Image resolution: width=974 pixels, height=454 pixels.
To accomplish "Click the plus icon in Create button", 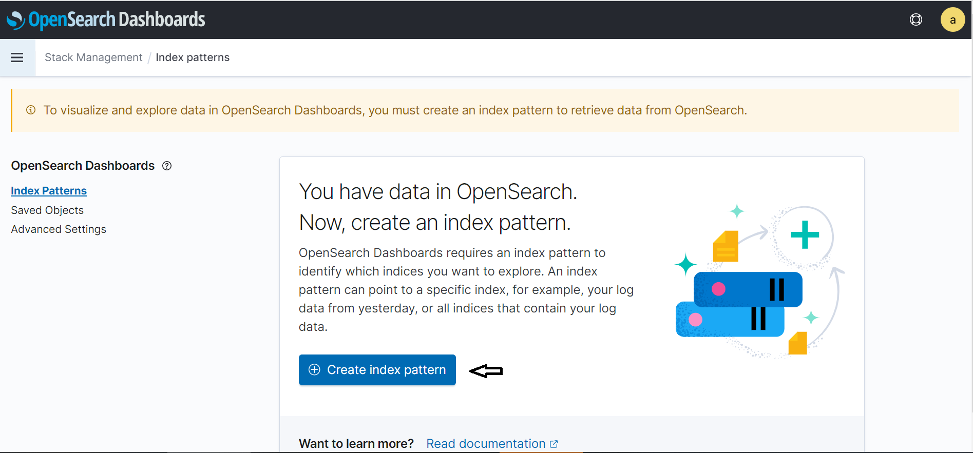I will [314, 370].
